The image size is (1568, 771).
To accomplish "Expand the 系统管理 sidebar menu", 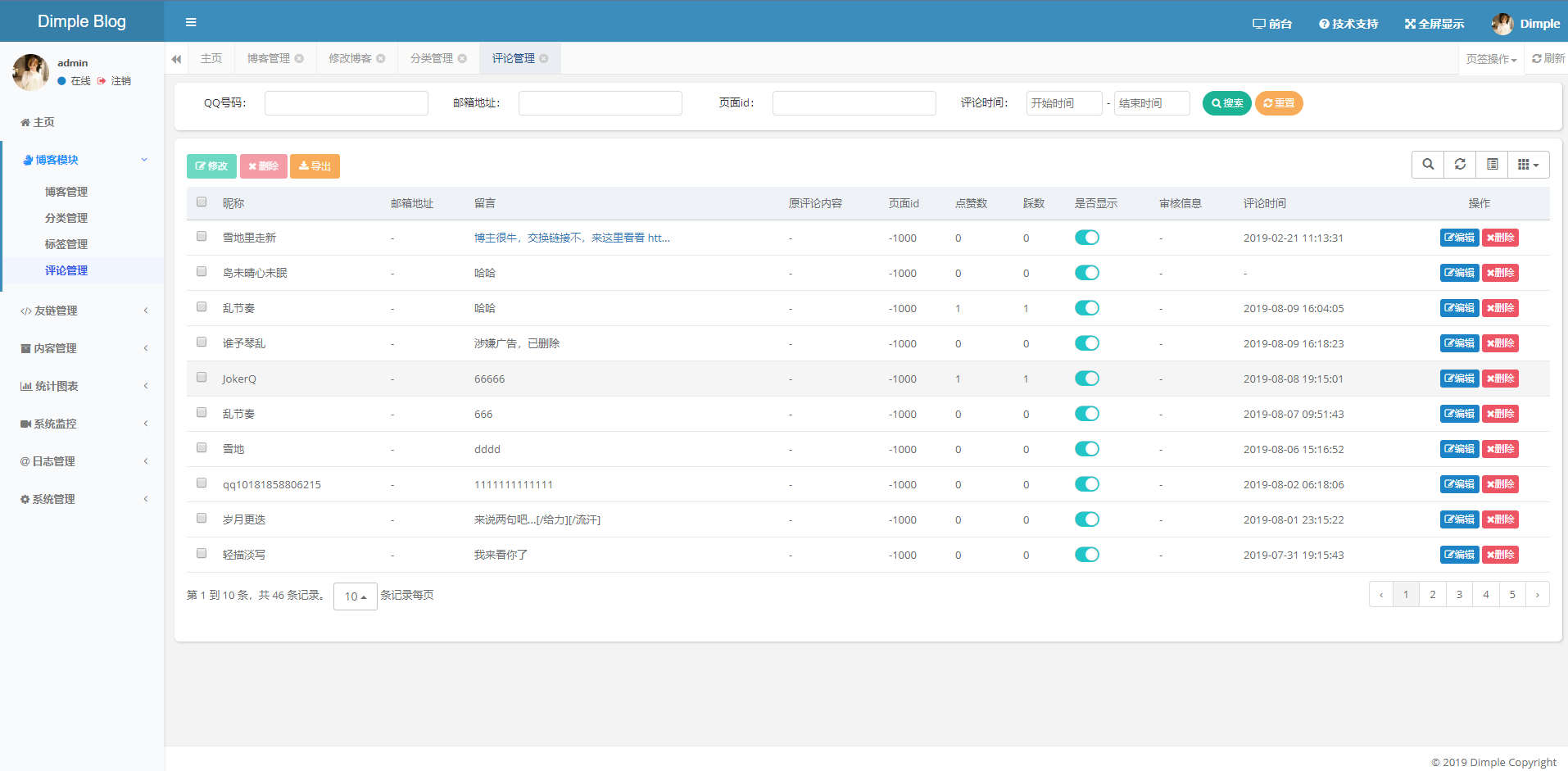I will [82, 499].
